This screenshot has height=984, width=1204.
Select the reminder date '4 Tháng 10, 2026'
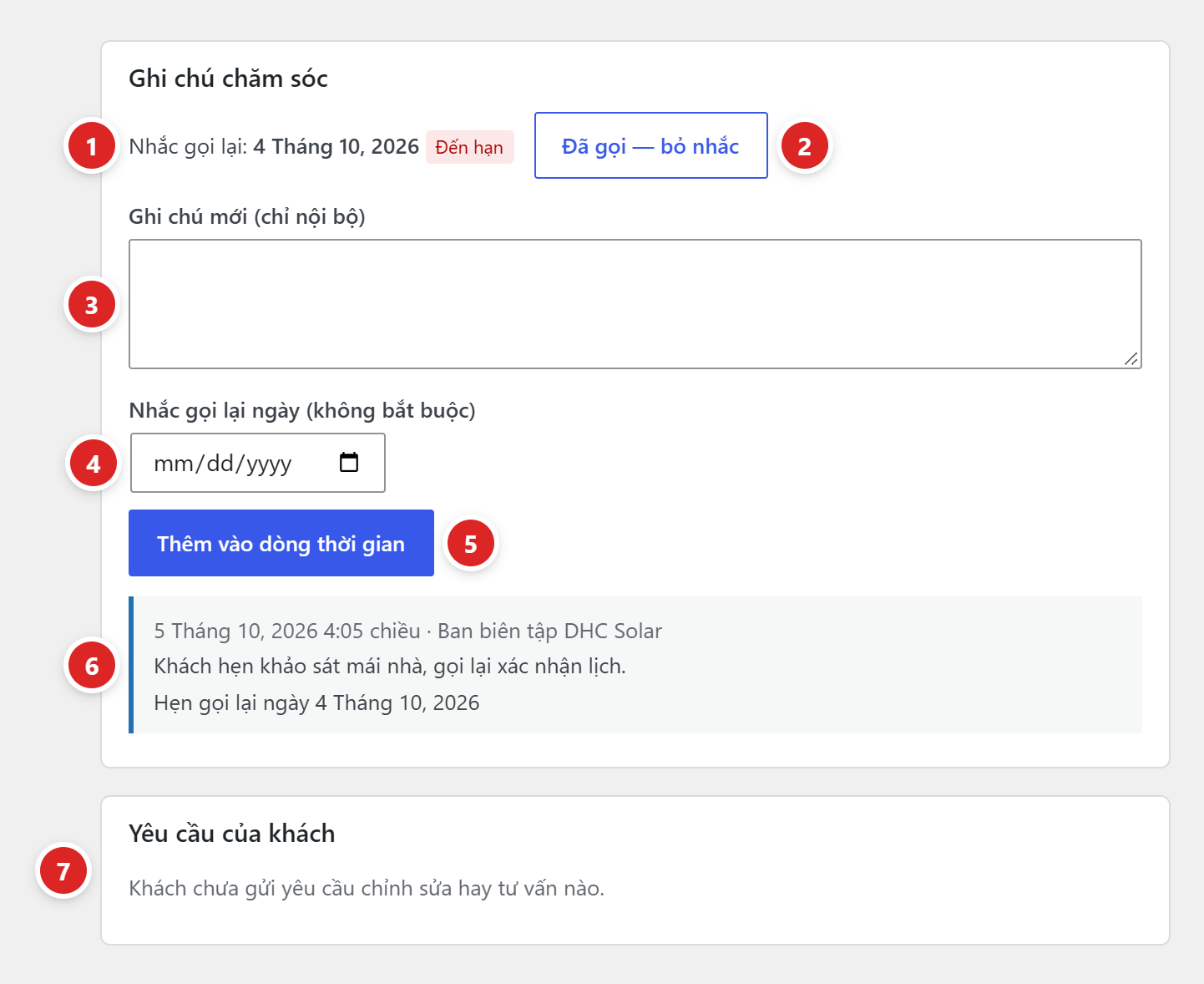point(336,146)
